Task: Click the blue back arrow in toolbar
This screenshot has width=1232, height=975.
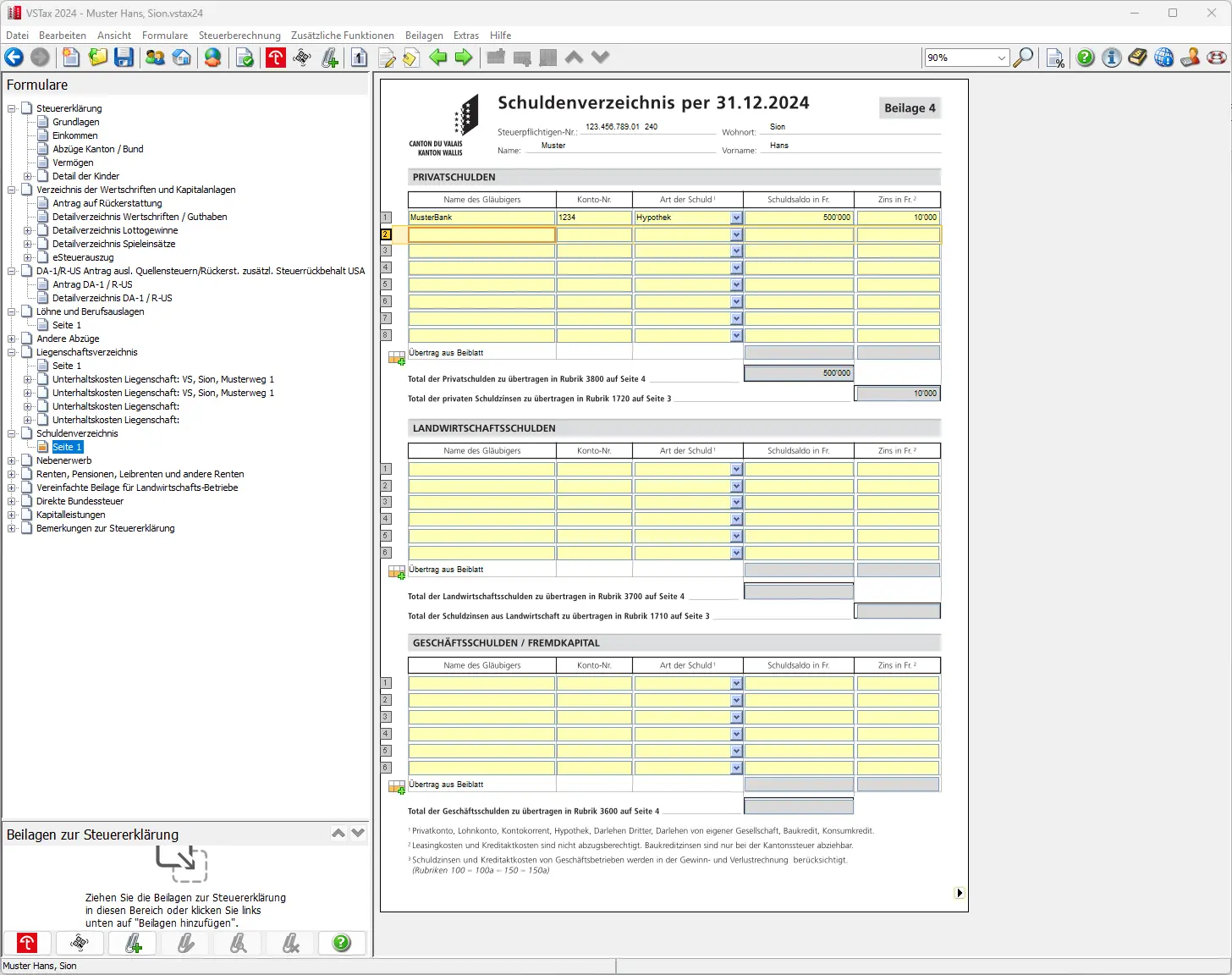Action: (x=14, y=58)
